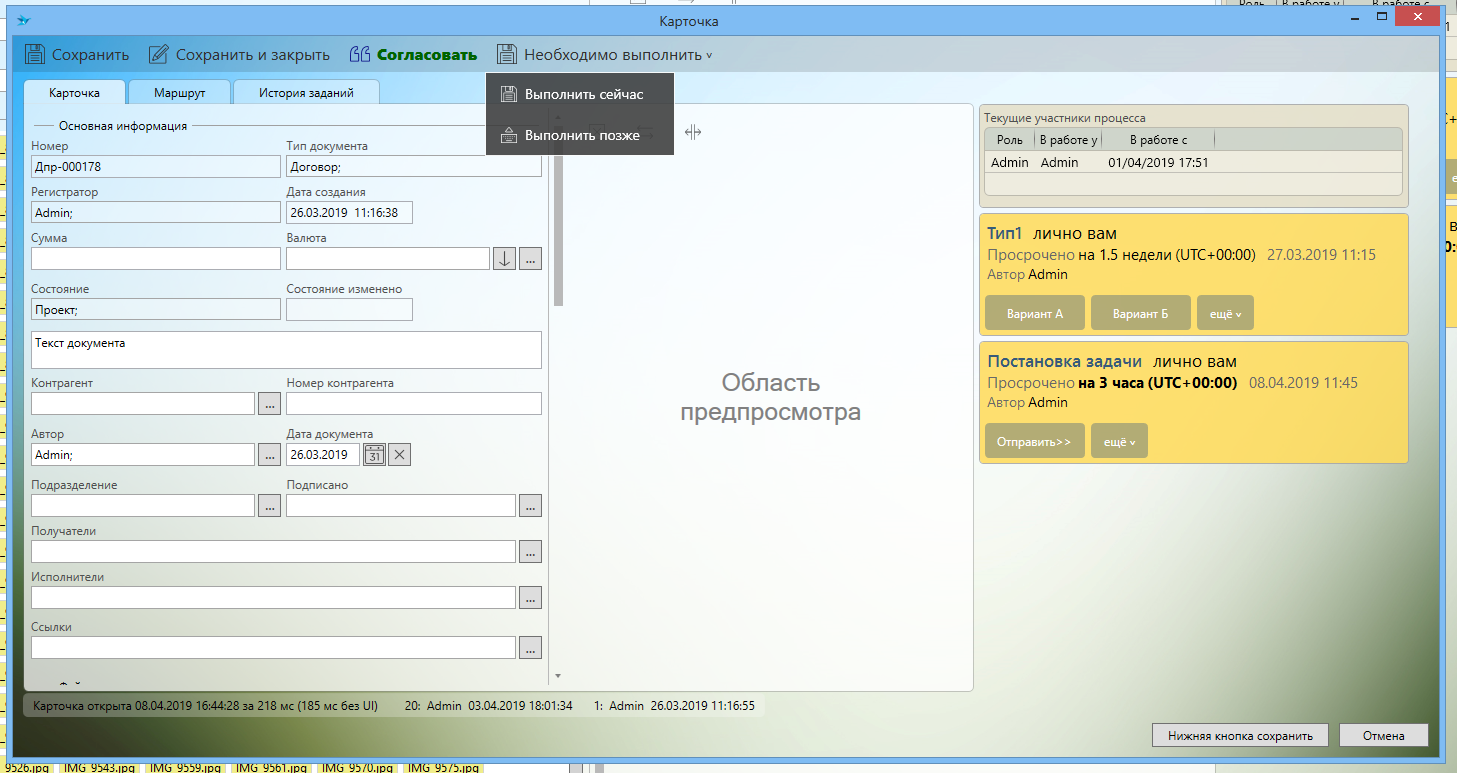Expand ещё options in Постановка задачи task

click(x=1119, y=441)
